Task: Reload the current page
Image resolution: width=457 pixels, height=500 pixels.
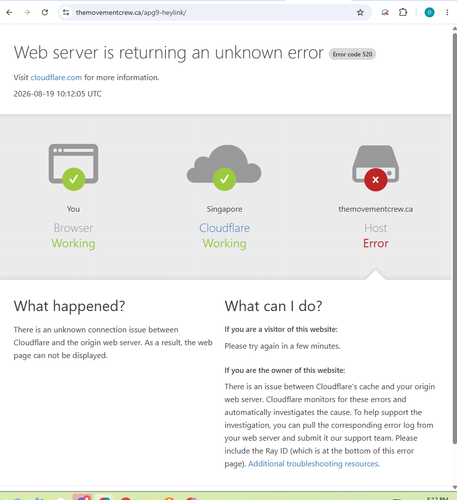Action: (45, 13)
